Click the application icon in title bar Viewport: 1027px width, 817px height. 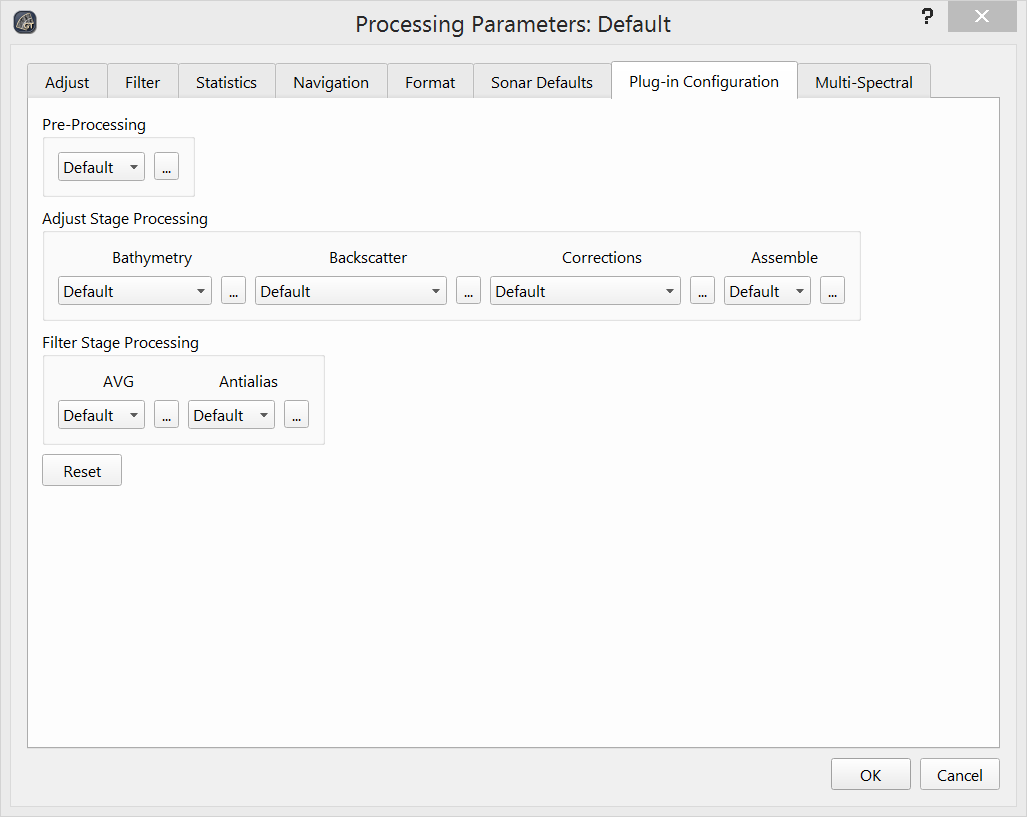tap(25, 22)
